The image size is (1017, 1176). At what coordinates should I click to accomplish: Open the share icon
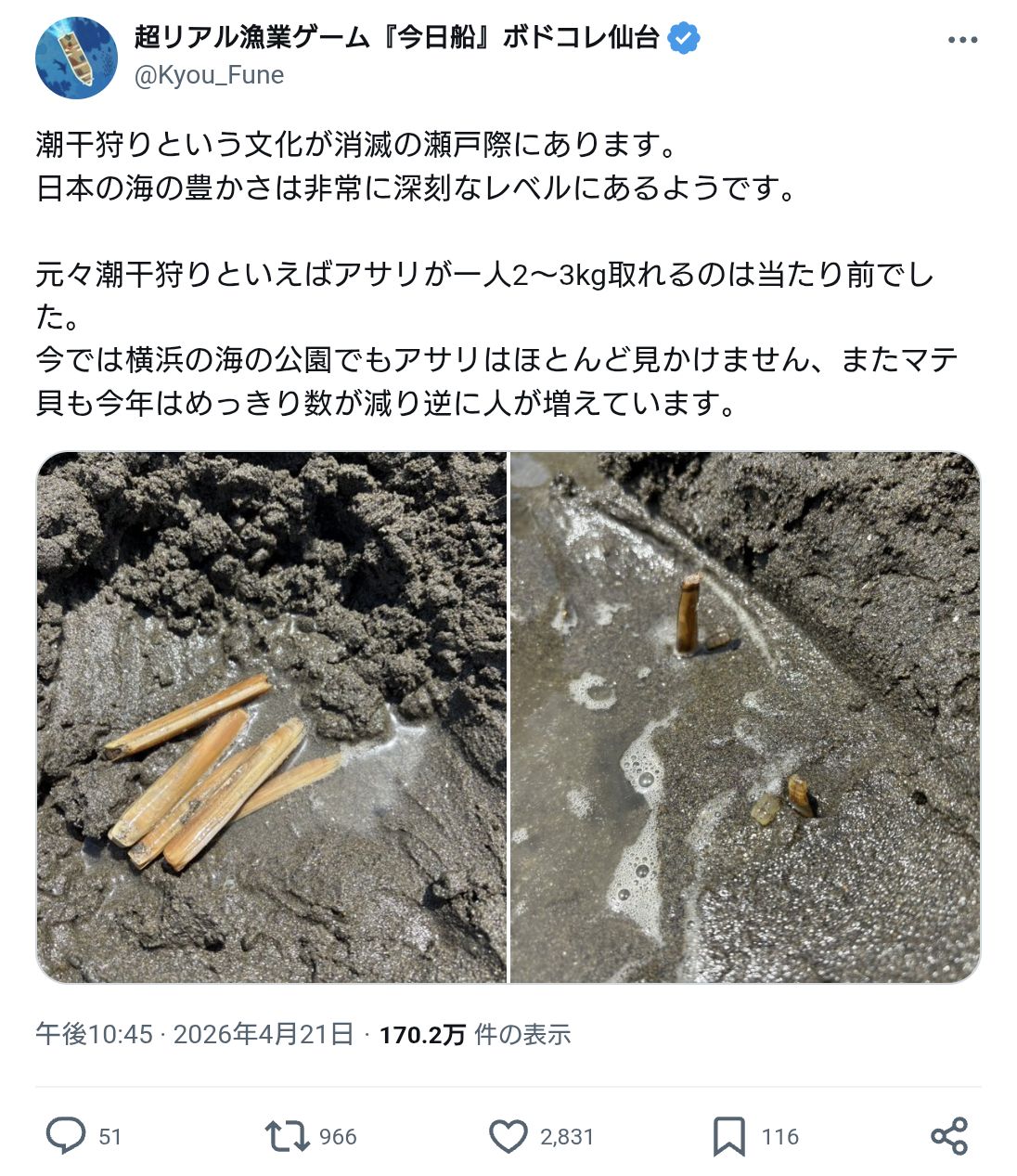point(948,1136)
